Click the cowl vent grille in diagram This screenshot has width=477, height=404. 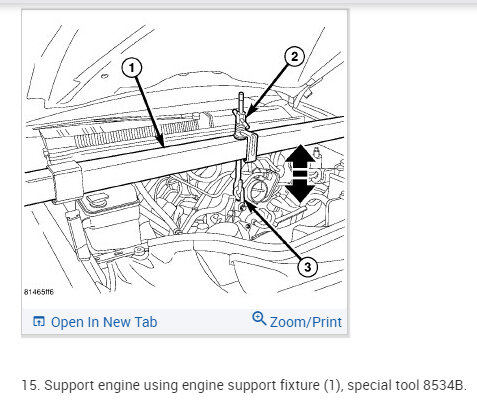tap(137, 133)
